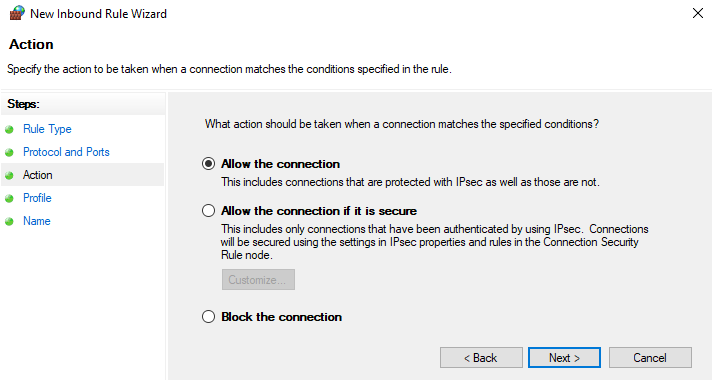Click the firewall wizard title bar icon
Image resolution: width=713 pixels, height=381 pixels.
click(17, 13)
